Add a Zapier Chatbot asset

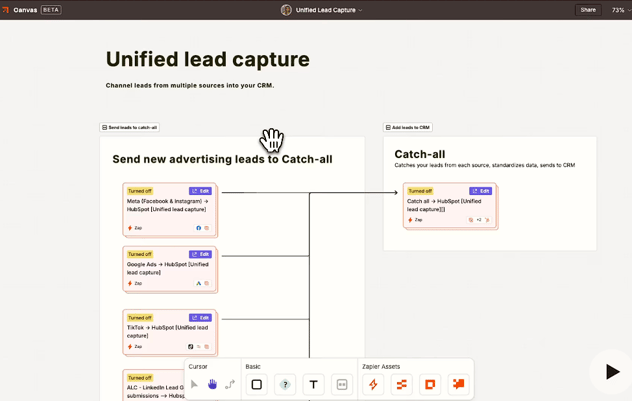459,384
